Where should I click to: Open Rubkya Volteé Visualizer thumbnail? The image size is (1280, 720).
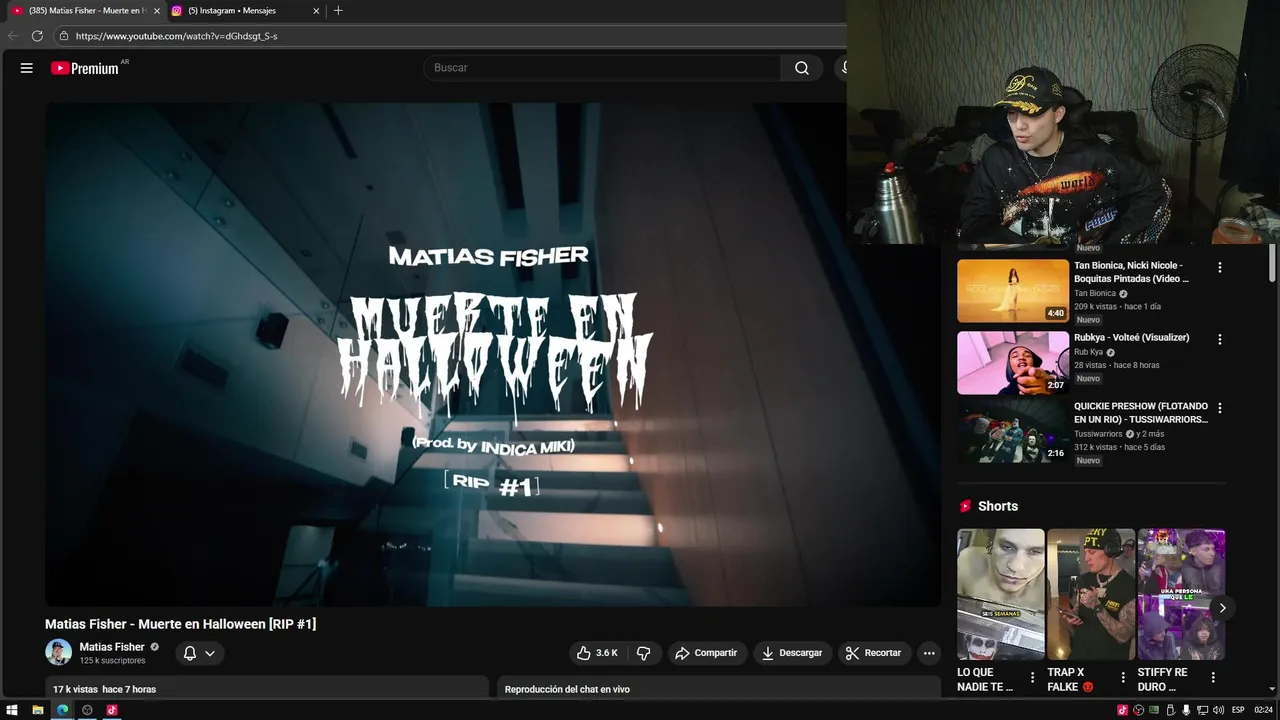tap(1013, 363)
